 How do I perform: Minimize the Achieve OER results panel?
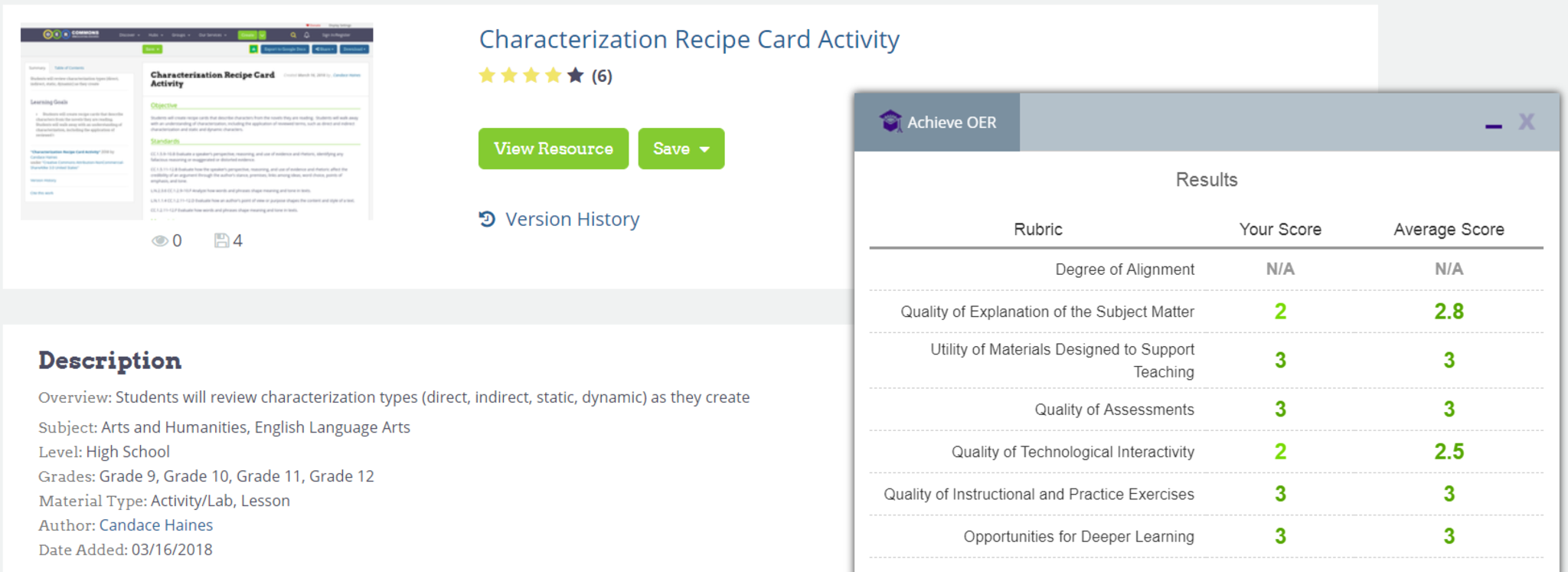coord(1493,125)
